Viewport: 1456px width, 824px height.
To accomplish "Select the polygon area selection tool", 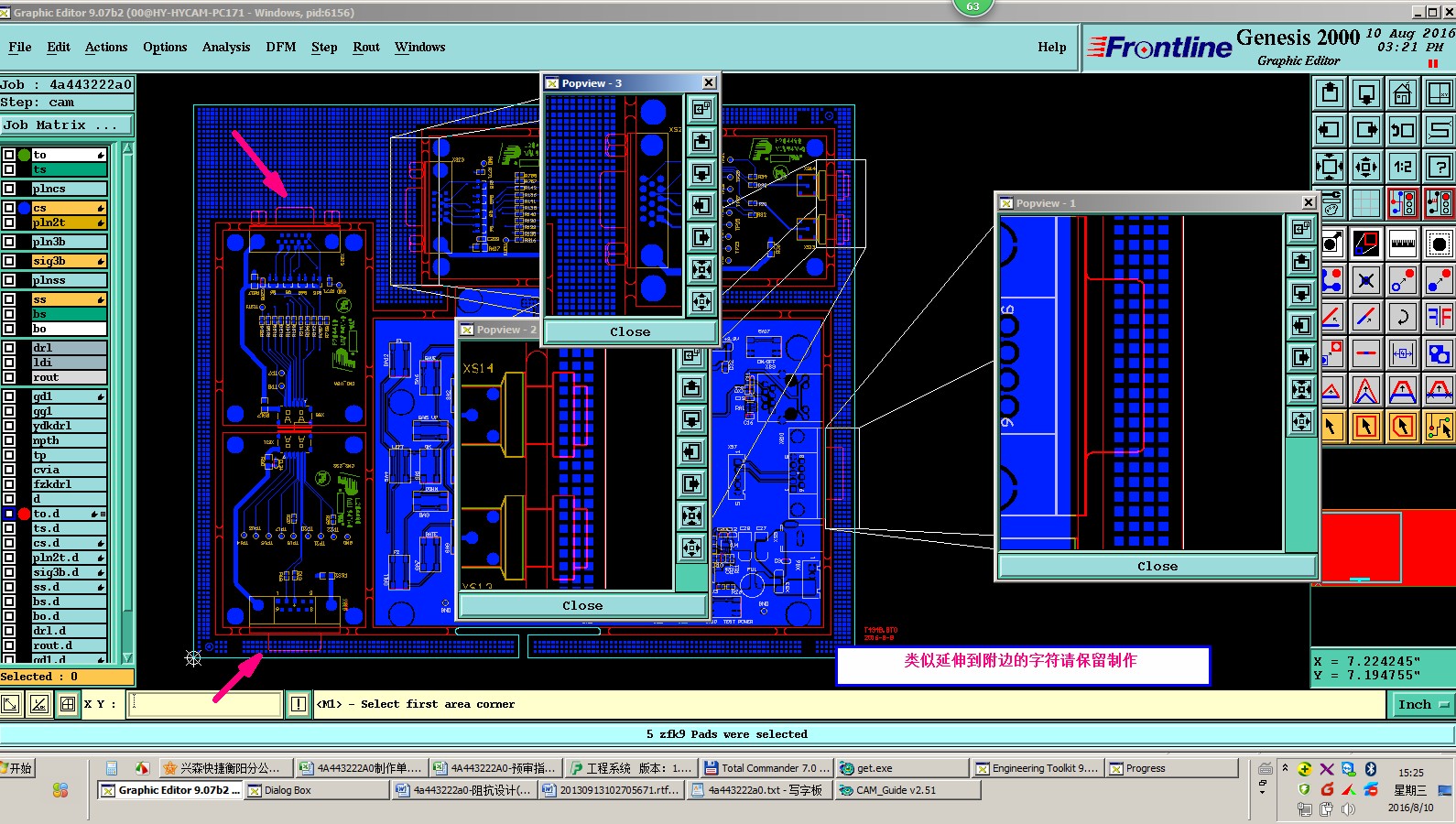I will tap(1403, 427).
